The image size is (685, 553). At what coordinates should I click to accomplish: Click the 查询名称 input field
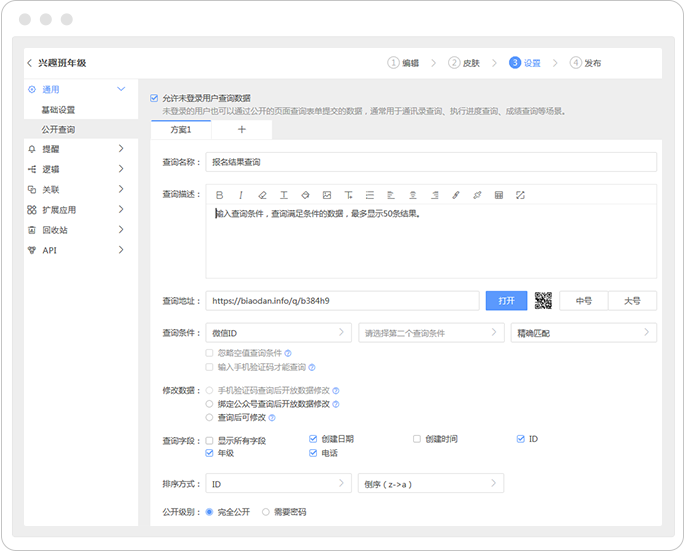[430, 162]
